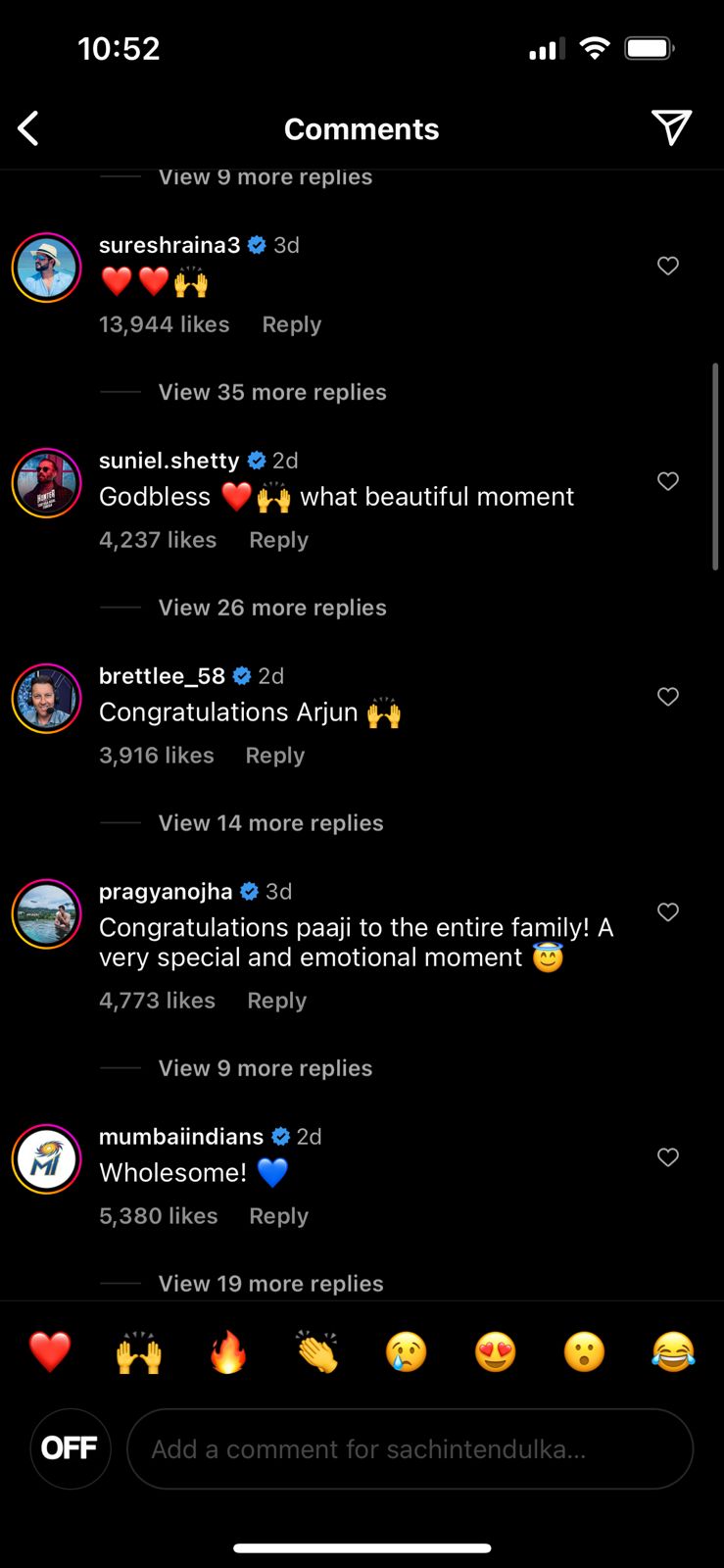
Task: Like suniel.shetty's comment with heart
Action: click(668, 481)
